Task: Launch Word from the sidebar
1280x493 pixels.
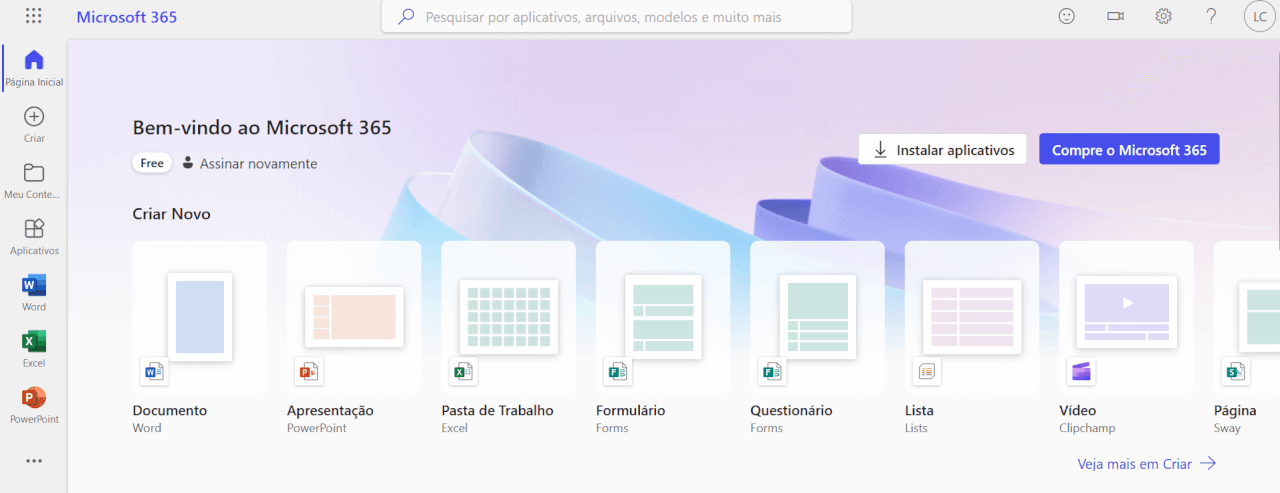Action: 34,285
